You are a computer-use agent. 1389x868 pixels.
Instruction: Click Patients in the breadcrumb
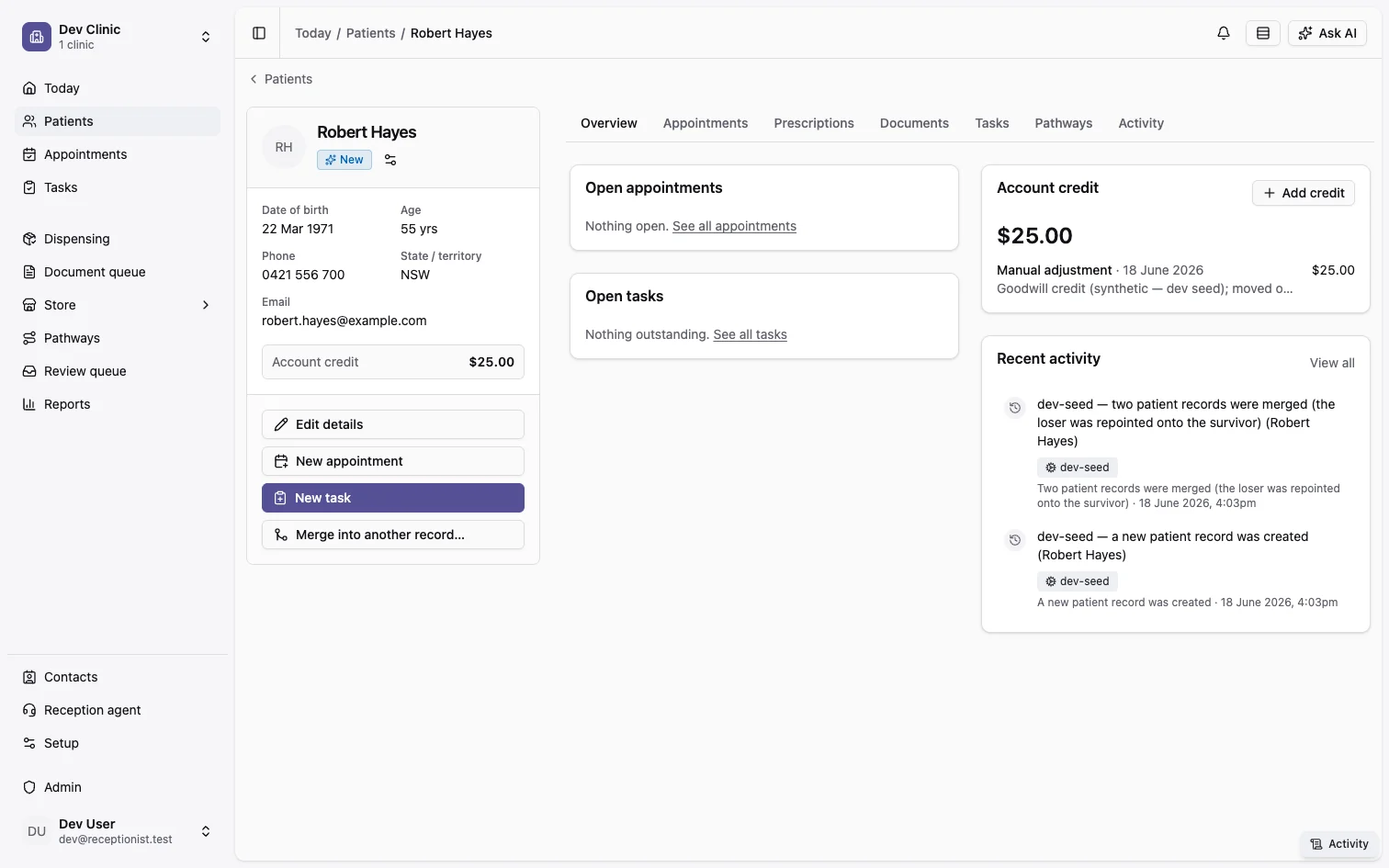click(x=370, y=33)
